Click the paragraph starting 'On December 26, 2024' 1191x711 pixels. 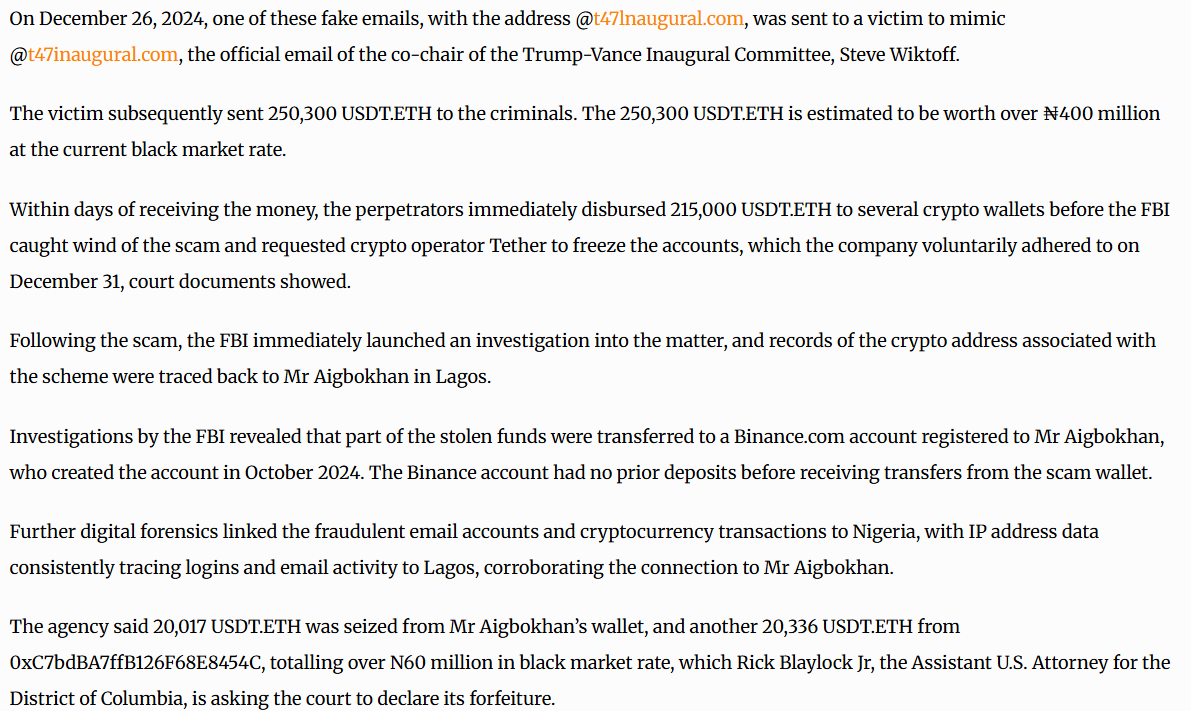(x=507, y=36)
